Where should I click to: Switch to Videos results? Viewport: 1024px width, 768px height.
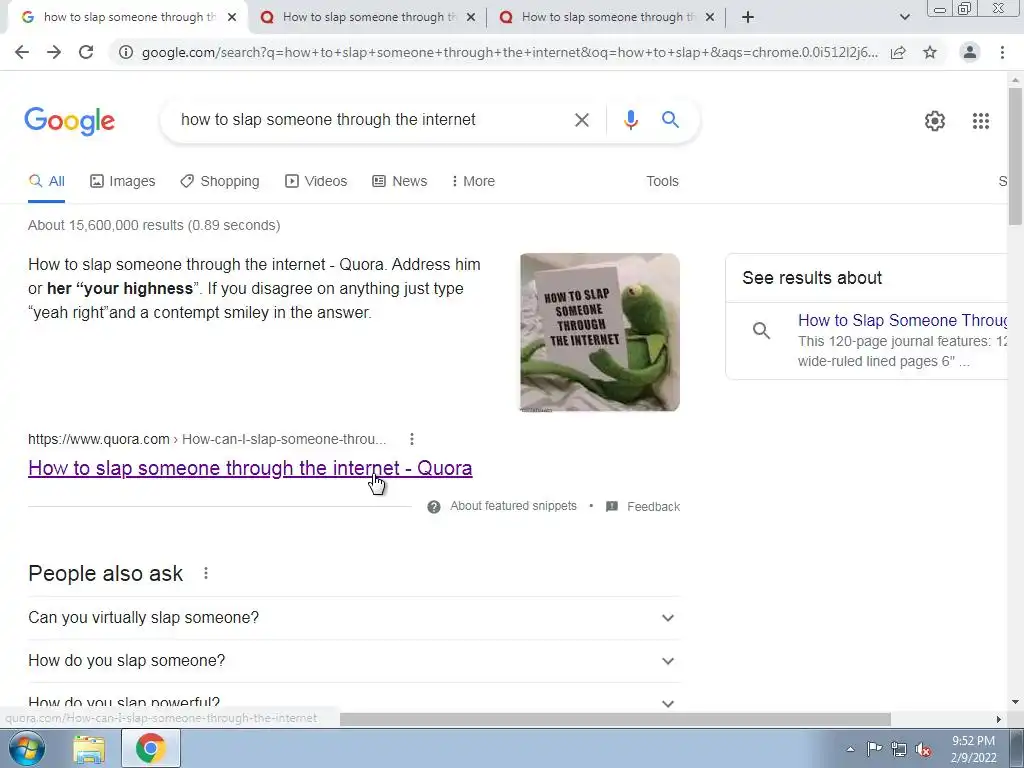point(316,182)
